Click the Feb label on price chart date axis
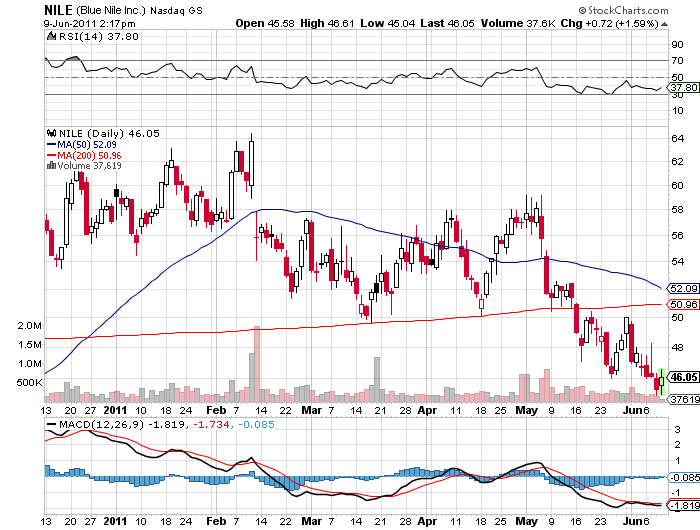The image size is (700, 530). tap(216, 410)
